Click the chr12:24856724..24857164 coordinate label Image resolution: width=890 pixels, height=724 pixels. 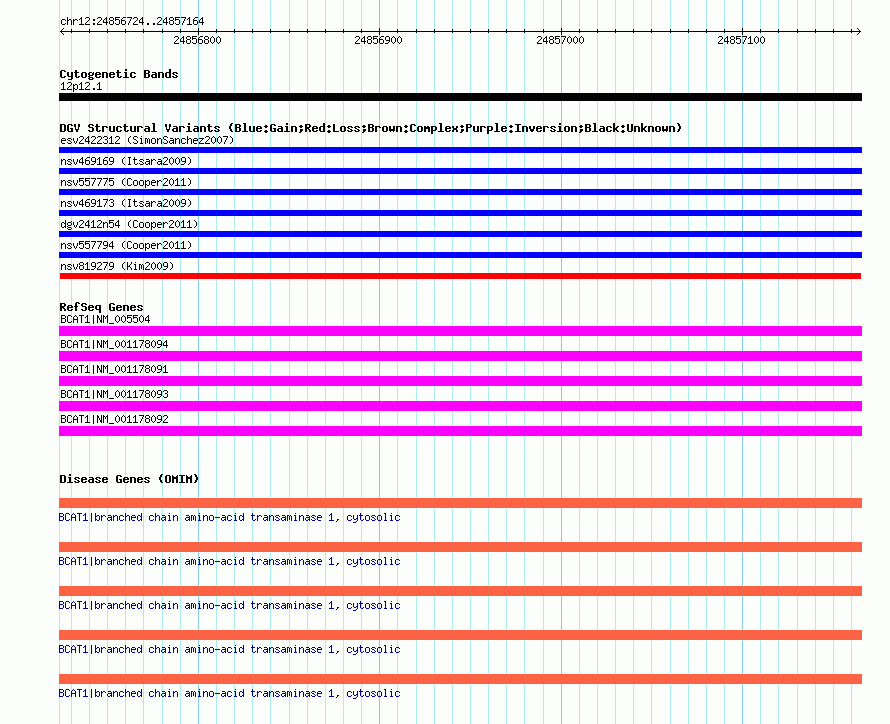[132, 22]
